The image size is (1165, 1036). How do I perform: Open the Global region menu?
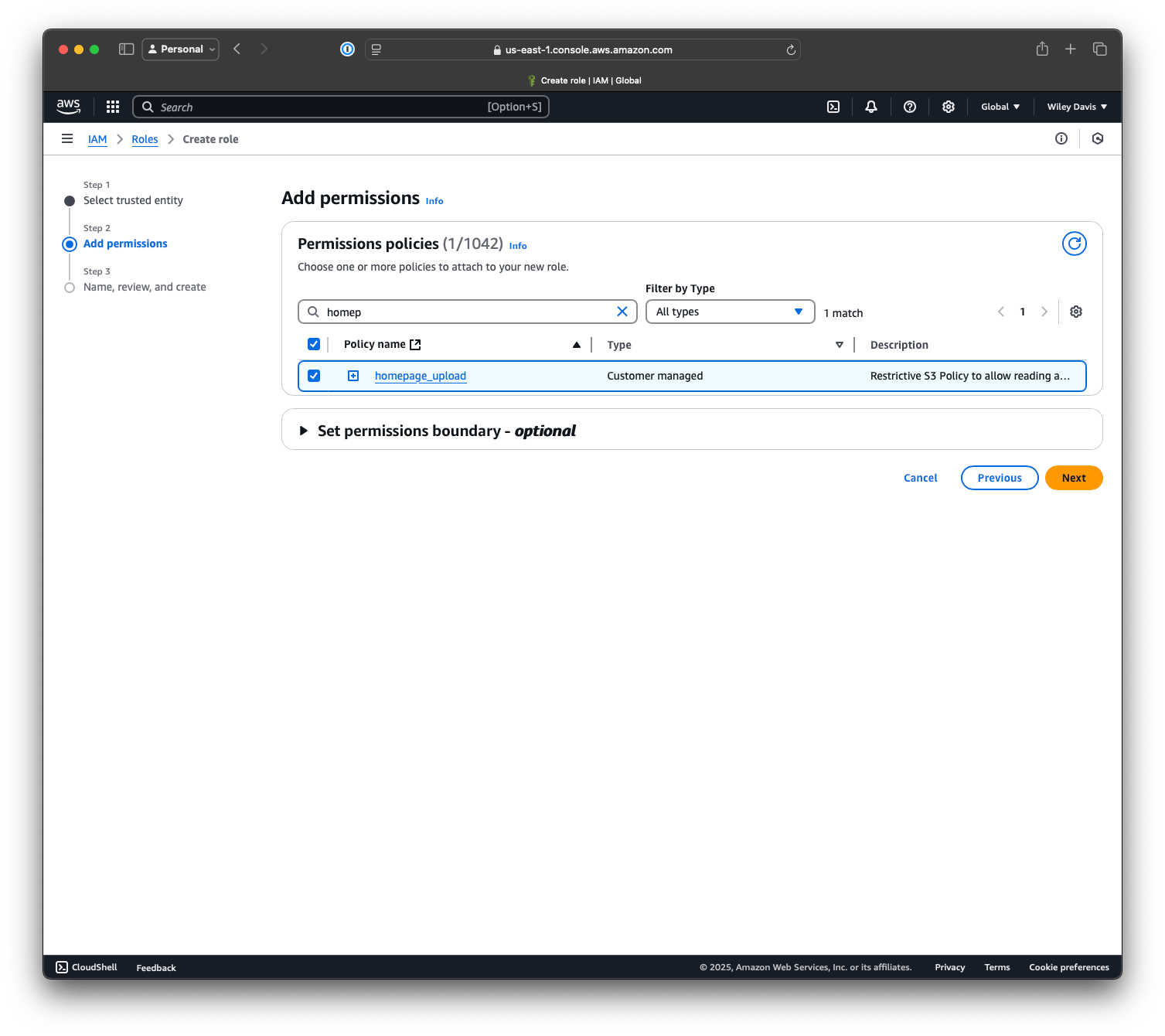(x=1000, y=107)
